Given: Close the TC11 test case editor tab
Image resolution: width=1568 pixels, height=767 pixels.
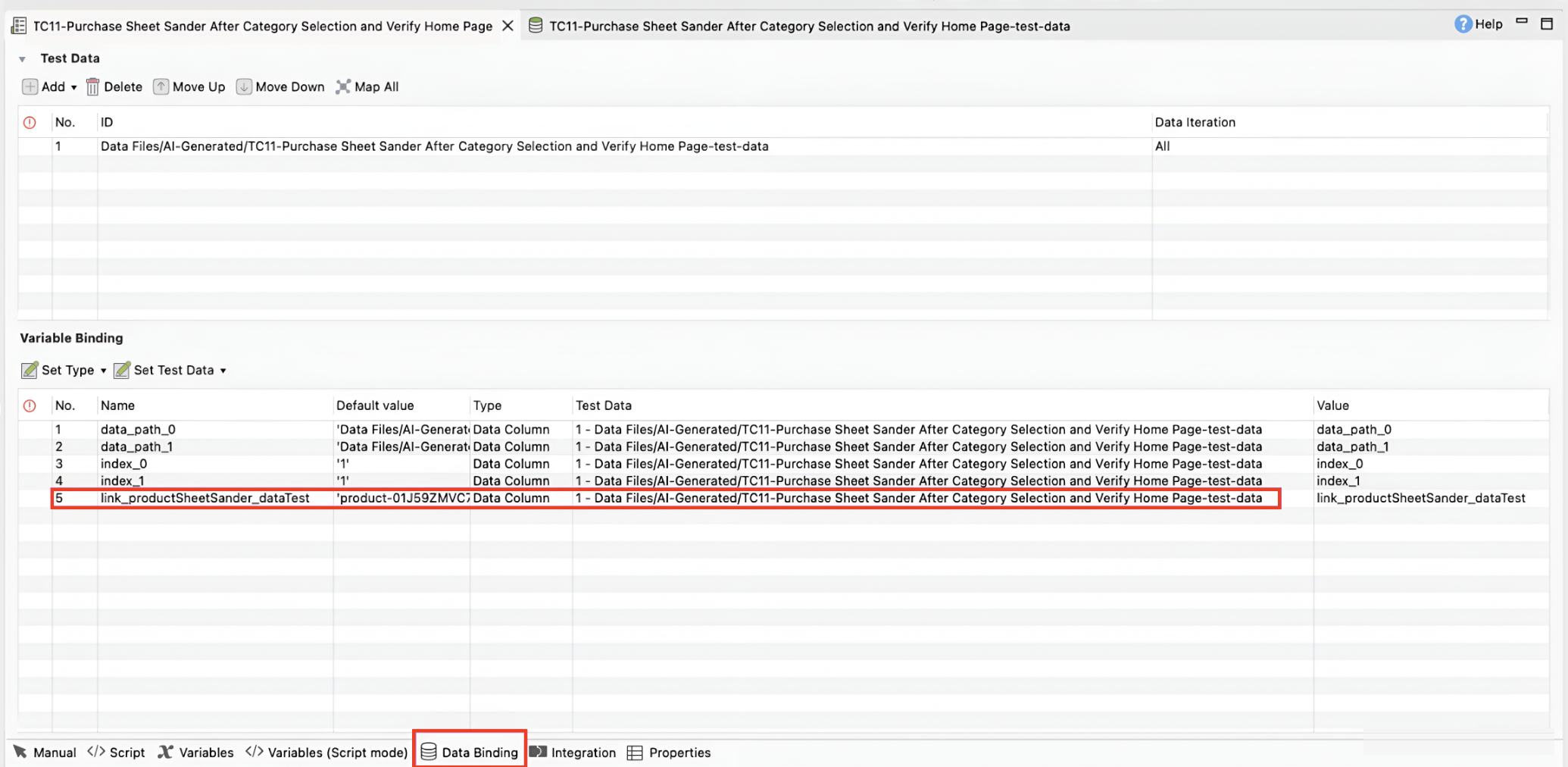Looking at the screenshot, I should pyautogui.click(x=508, y=26).
